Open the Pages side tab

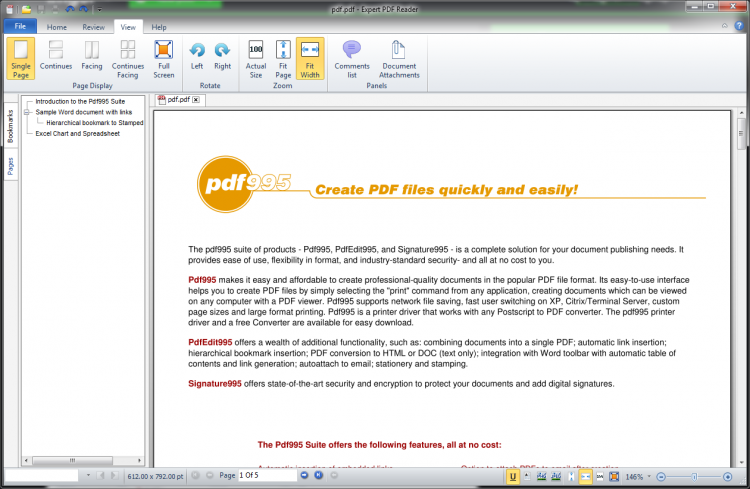pyautogui.click(x=11, y=166)
